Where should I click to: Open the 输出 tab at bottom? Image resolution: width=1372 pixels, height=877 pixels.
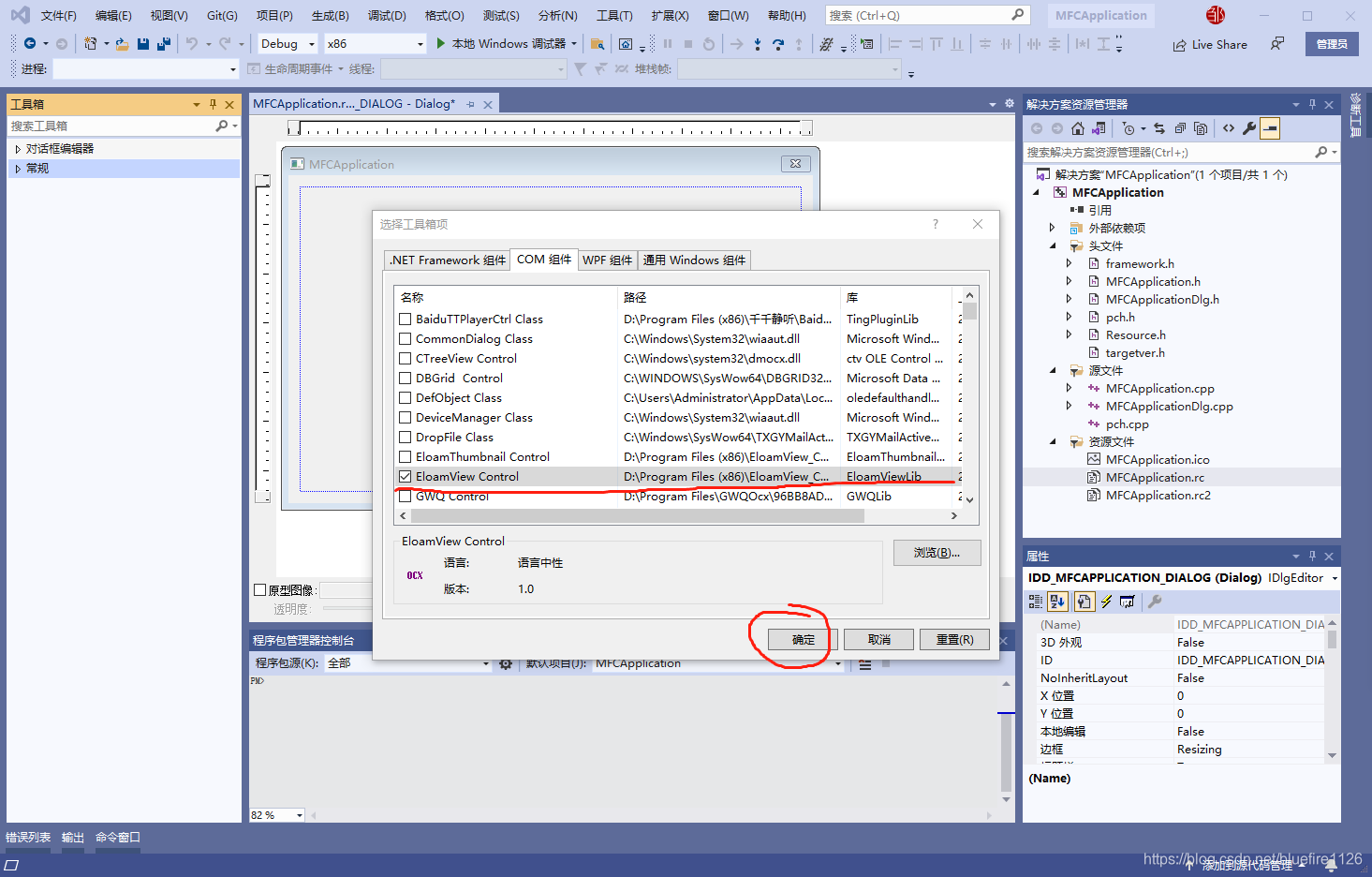coord(73,837)
